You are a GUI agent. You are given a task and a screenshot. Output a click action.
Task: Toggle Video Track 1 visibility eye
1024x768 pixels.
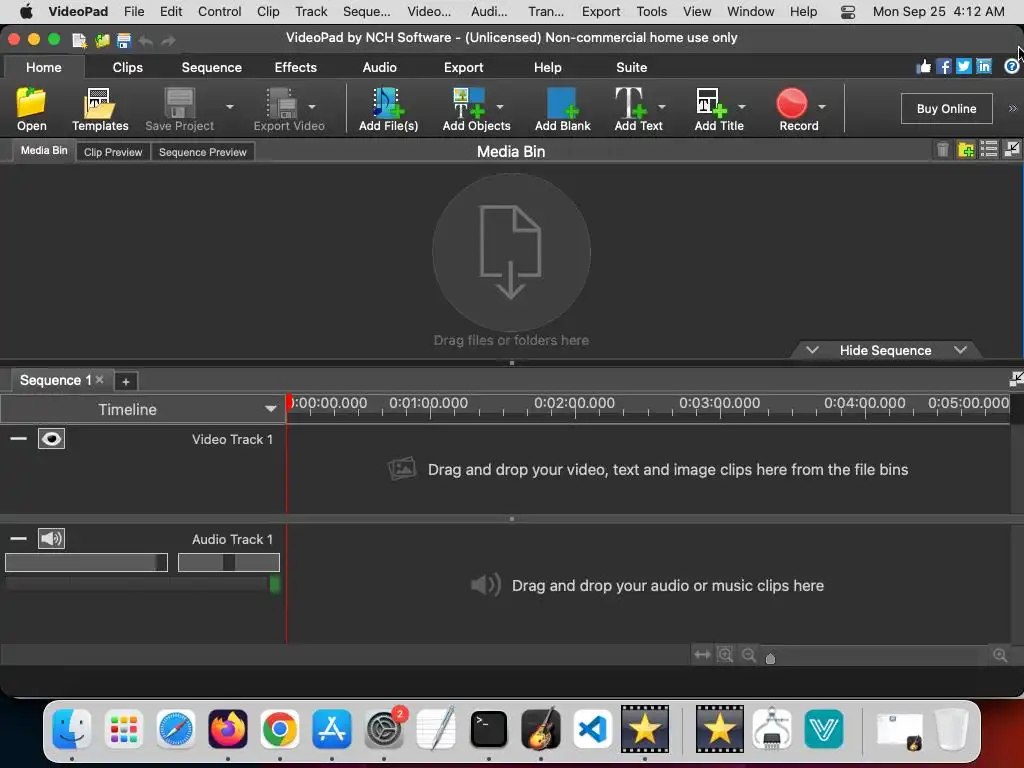pyautogui.click(x=51, y=439)
